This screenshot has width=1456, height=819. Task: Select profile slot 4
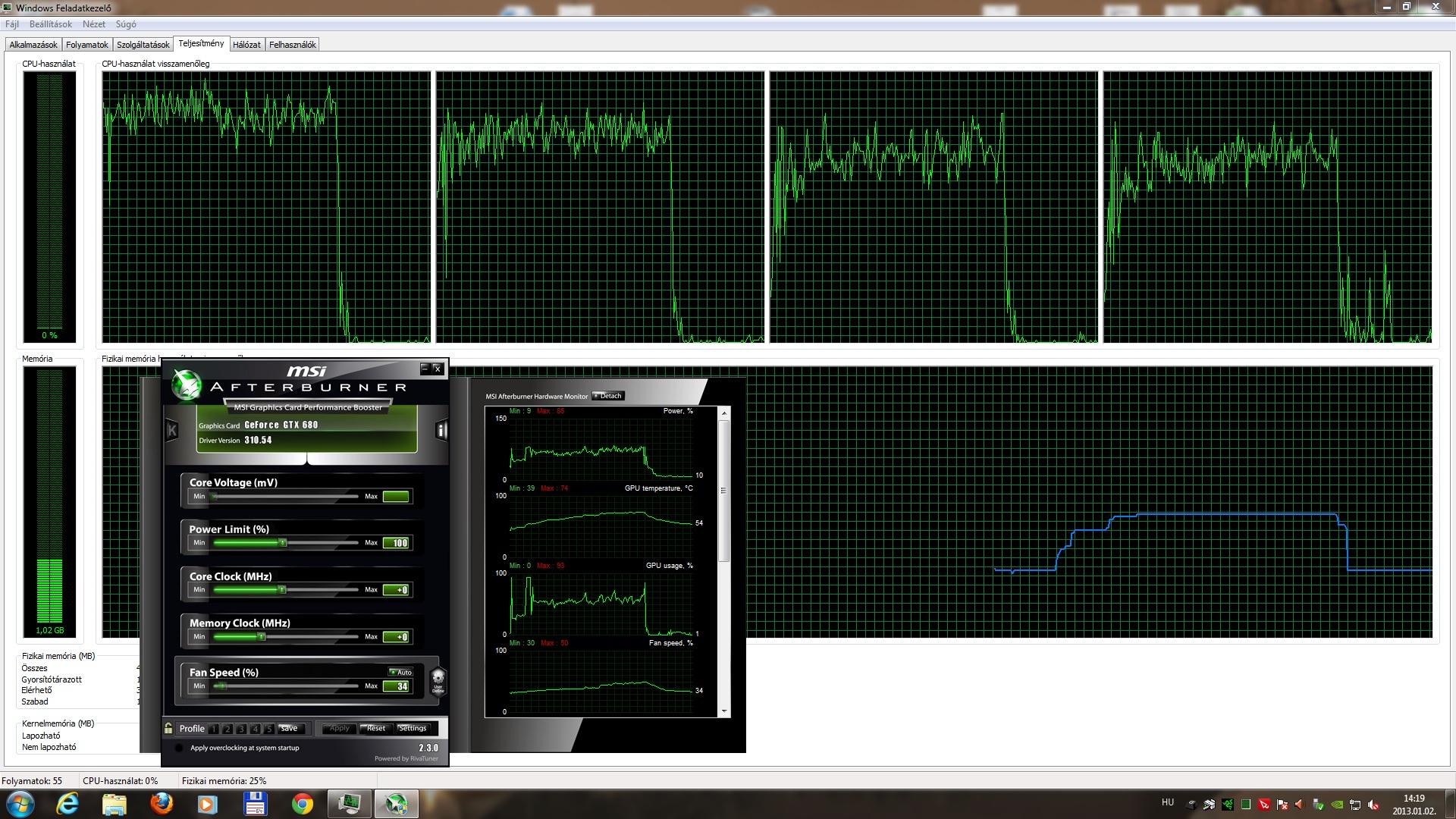[x=255, y=729]
